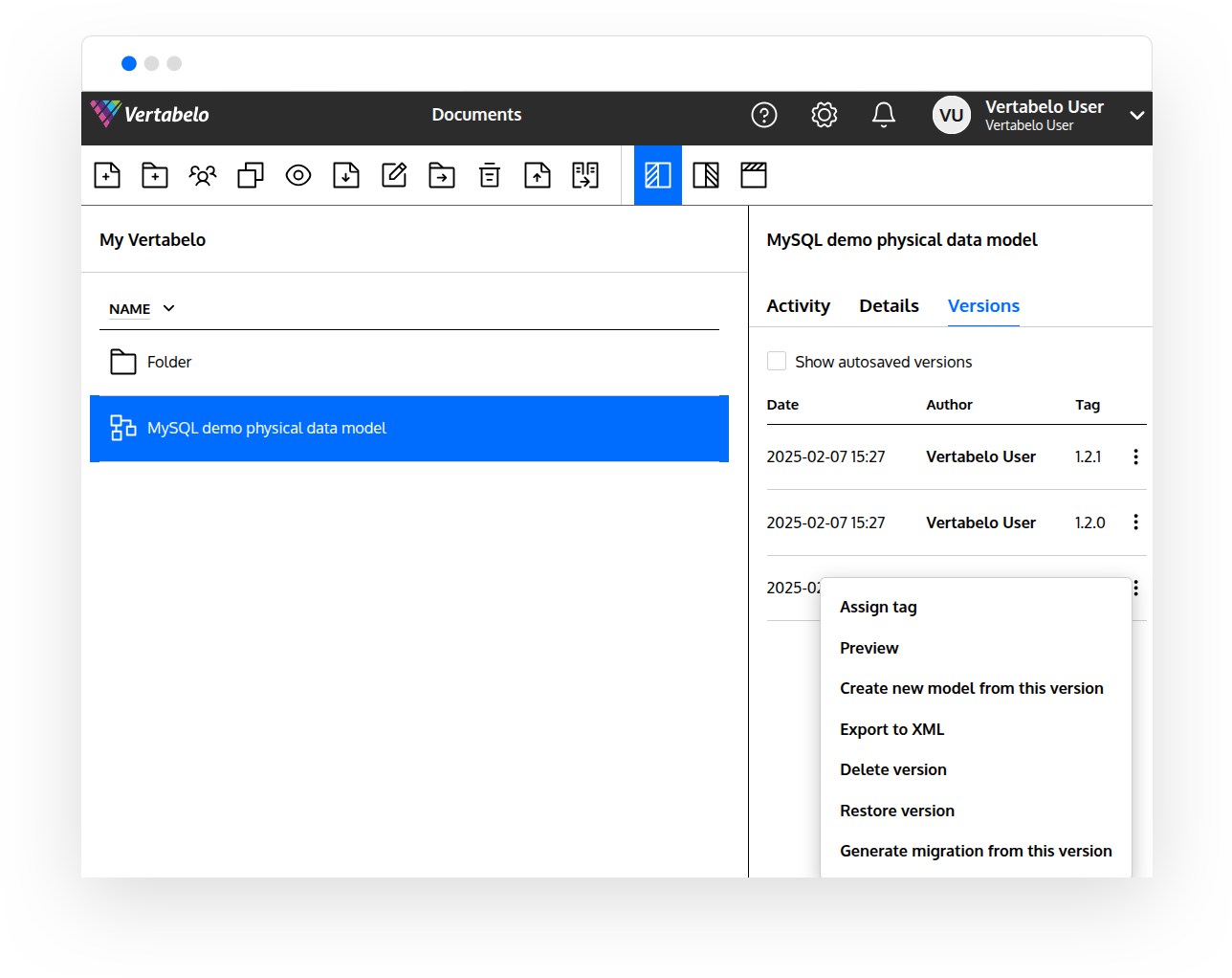Select the Folder item in My Vertabelo
1232x978 pixels.
(x=169, y=362)
